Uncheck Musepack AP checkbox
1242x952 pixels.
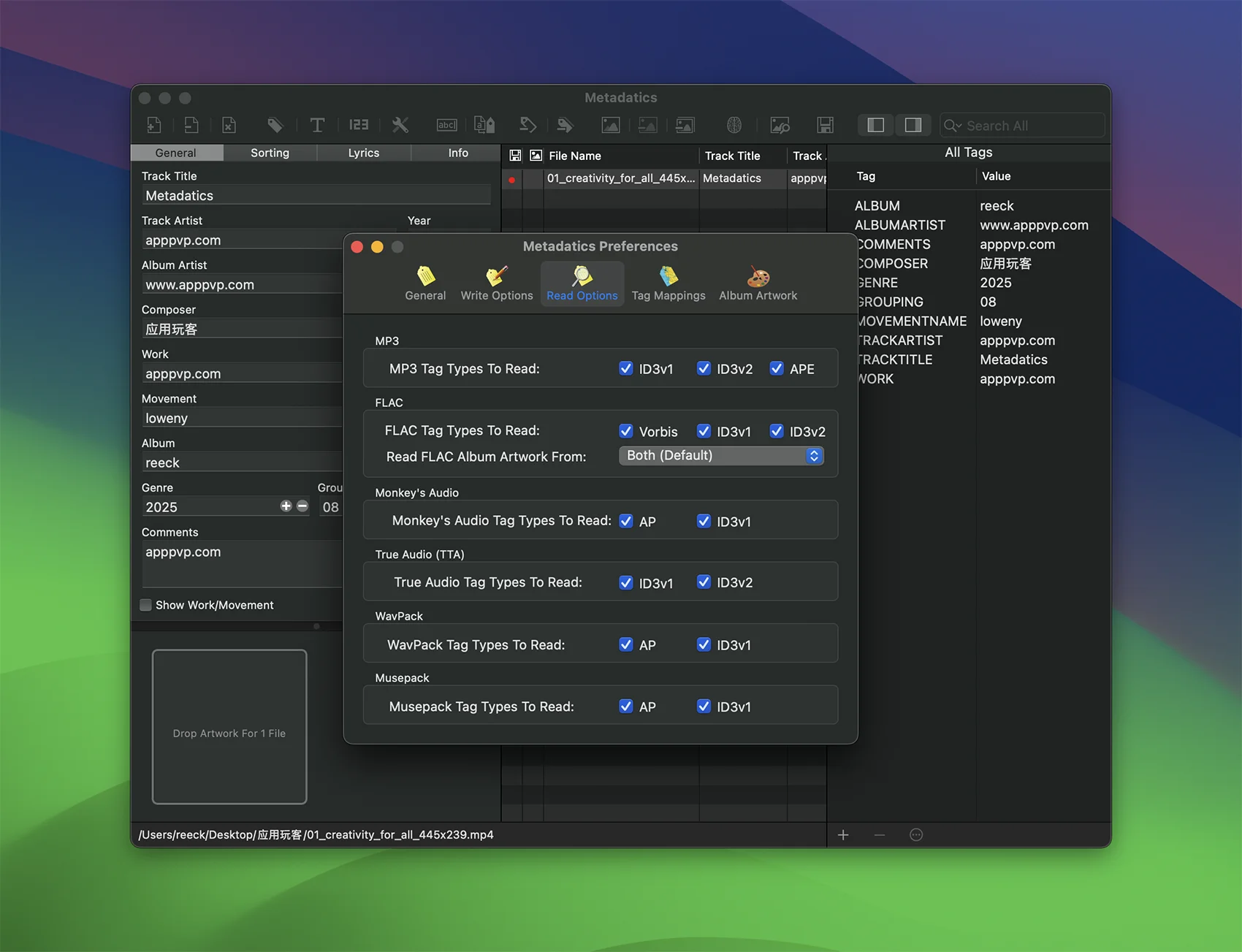(x=626, y=706)
